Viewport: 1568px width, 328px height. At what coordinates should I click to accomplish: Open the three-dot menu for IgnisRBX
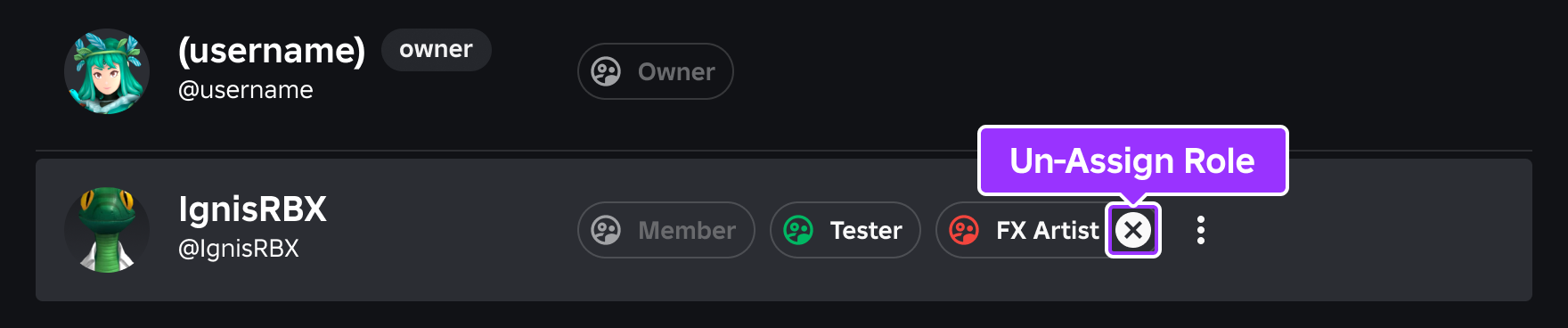coord(1201,230)
